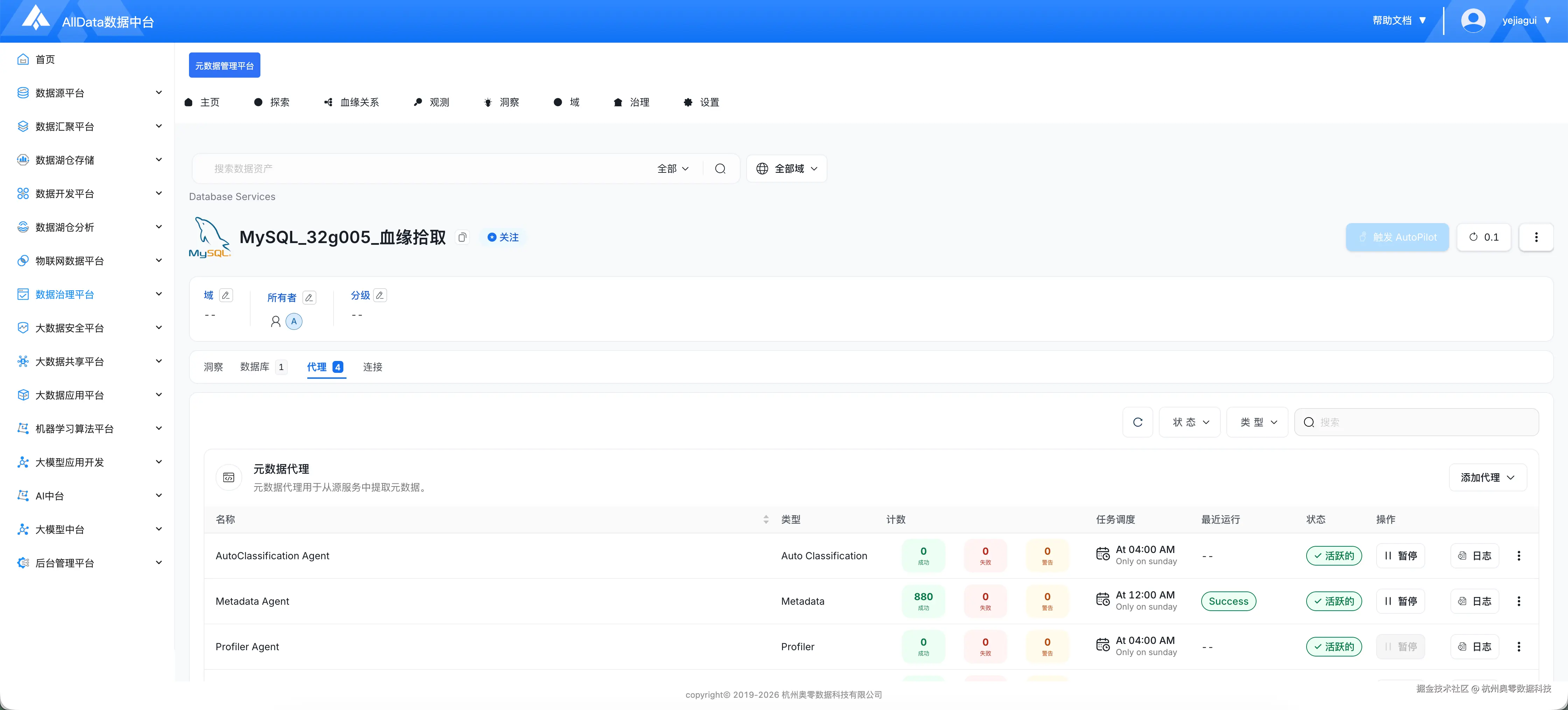This screenshot has height=710, width=1568.
Task: Pause the Metadata Agent
Action: (x=1400, y=601)
